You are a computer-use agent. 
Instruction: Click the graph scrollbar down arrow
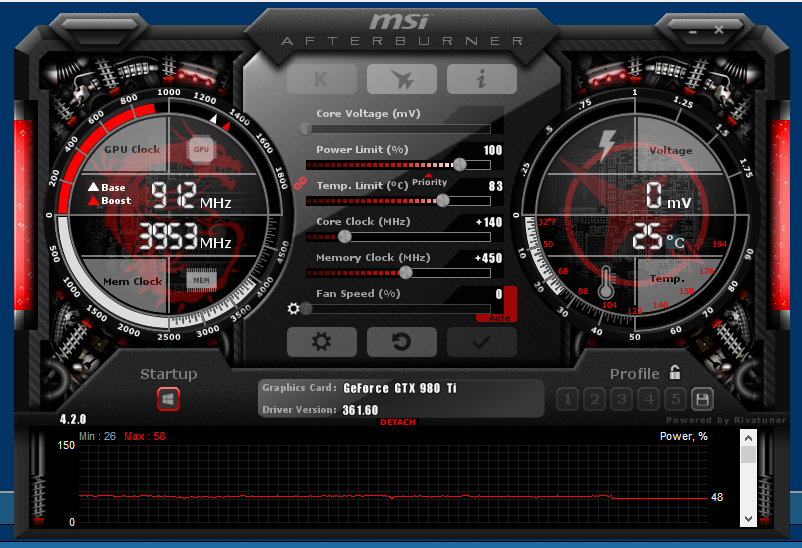748,518
